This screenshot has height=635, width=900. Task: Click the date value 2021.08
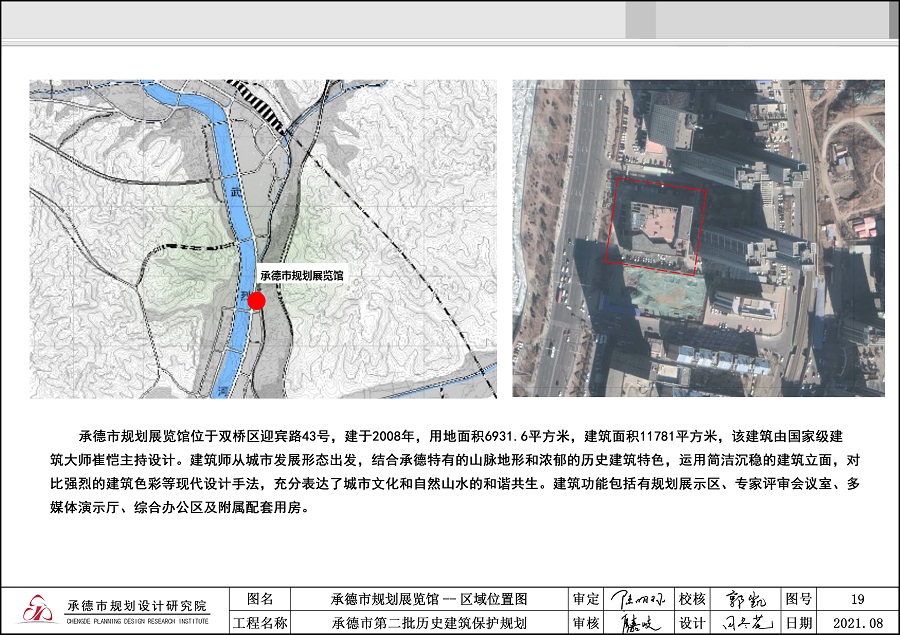click(x=857, y=623)
